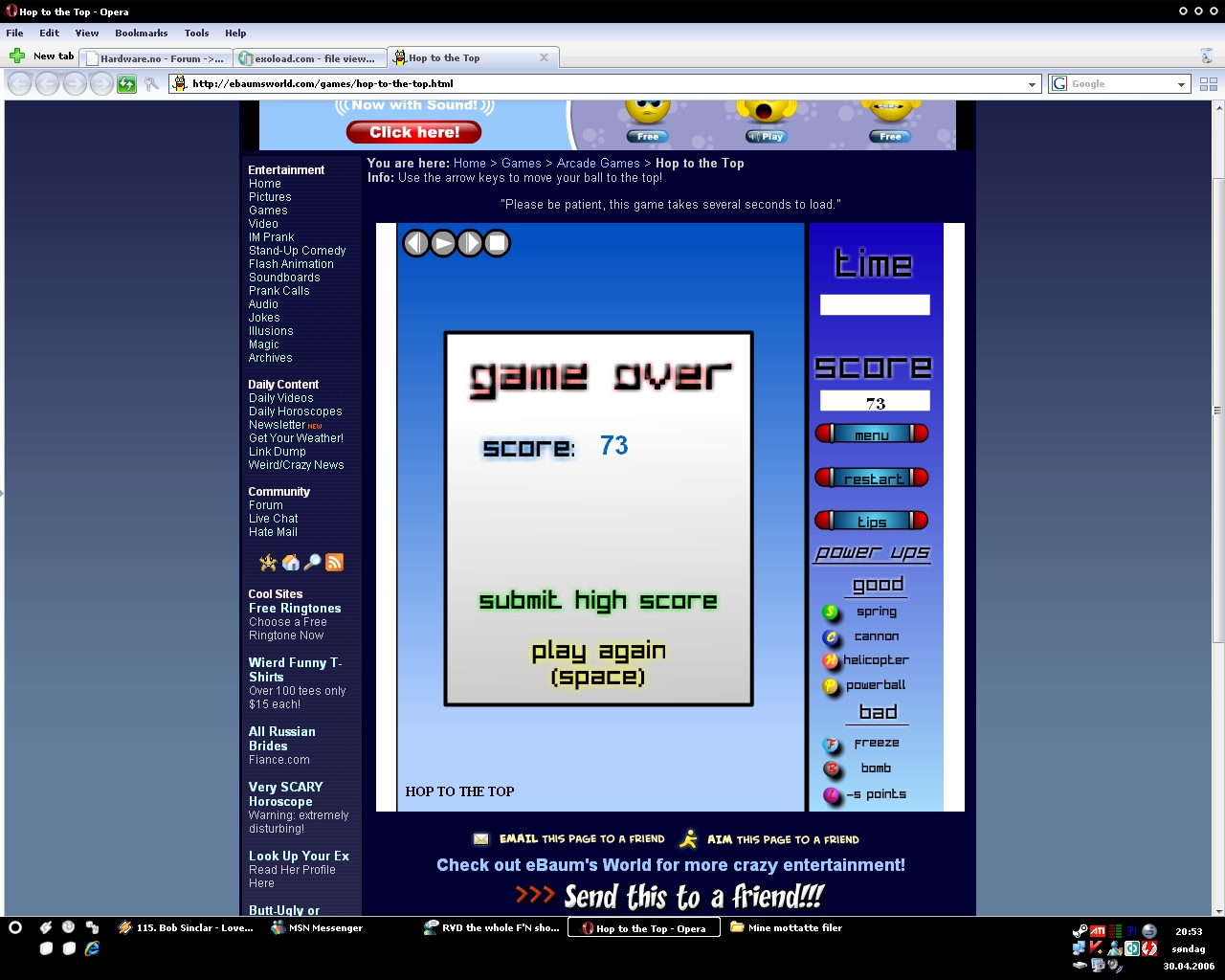The image size is (1225, 980).
Task: Open the closed tabs trash can icon
Action: tap(1206, 56)
